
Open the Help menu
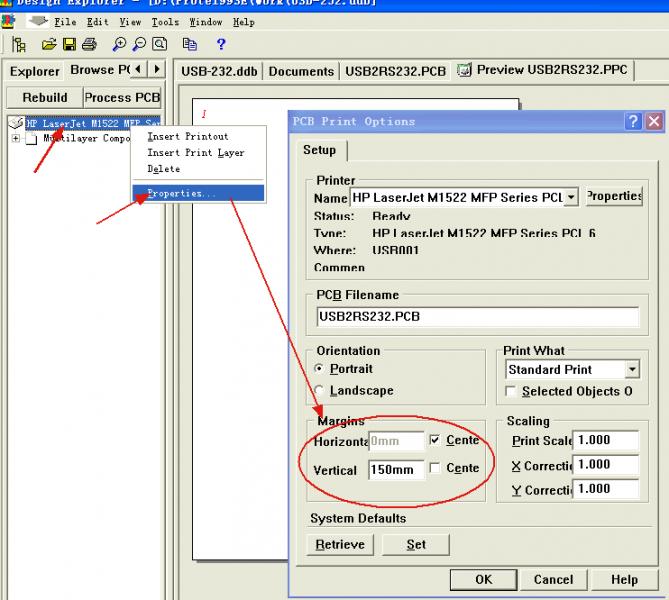[244, 22]
